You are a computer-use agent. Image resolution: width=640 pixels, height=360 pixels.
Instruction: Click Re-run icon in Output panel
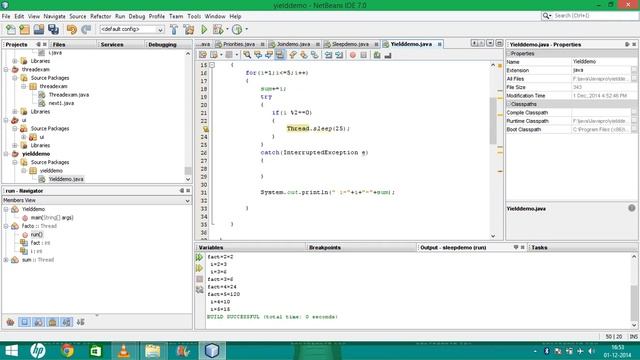point(199,258)
